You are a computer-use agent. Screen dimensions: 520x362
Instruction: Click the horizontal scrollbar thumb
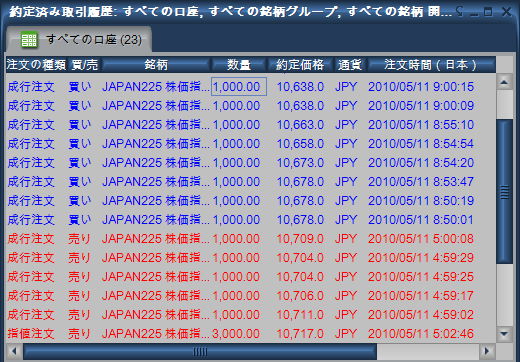[200, 351]
